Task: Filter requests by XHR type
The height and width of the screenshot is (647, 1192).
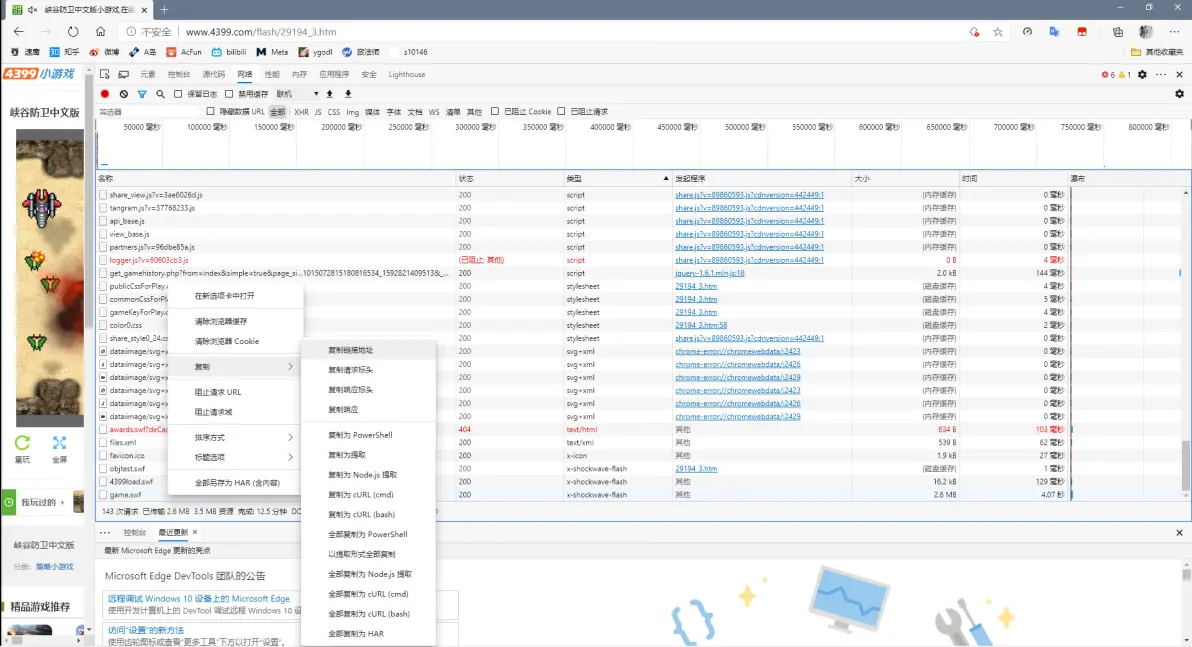Action: 301,112
